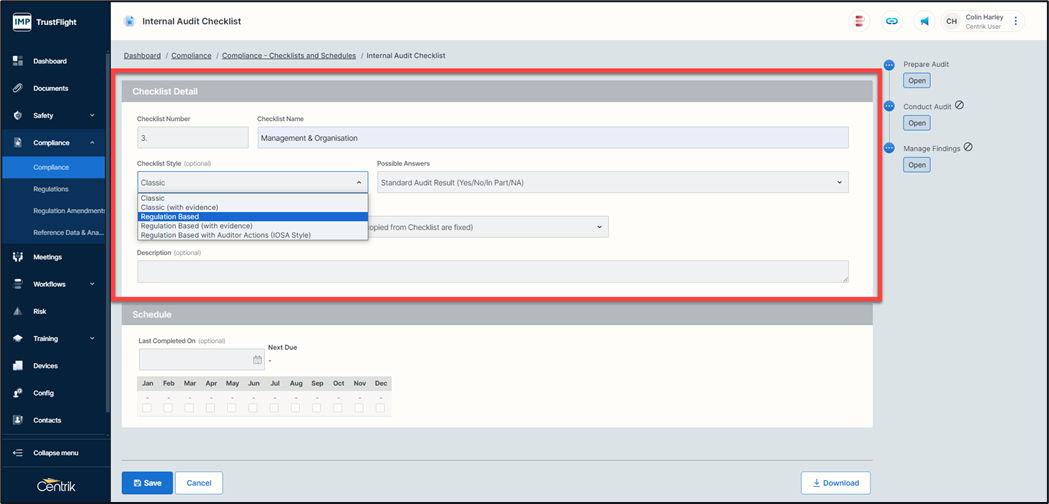The image size is (1049, 504).
Task: Go to Documents in the sidebar
Action: pos(50,88)
